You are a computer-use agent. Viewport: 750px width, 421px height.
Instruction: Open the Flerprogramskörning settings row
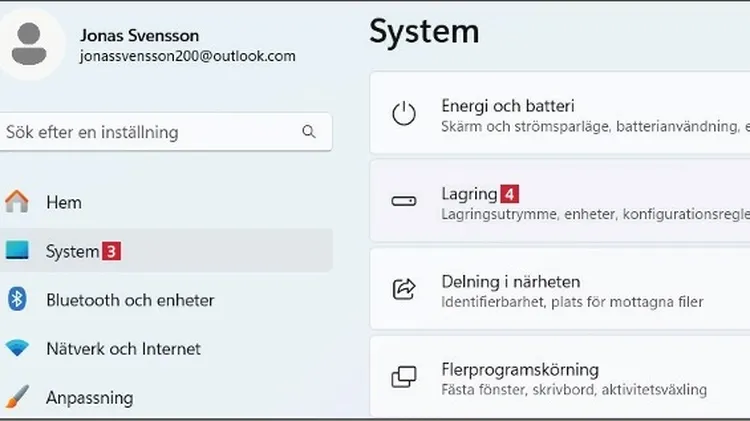tap(560, 377)
